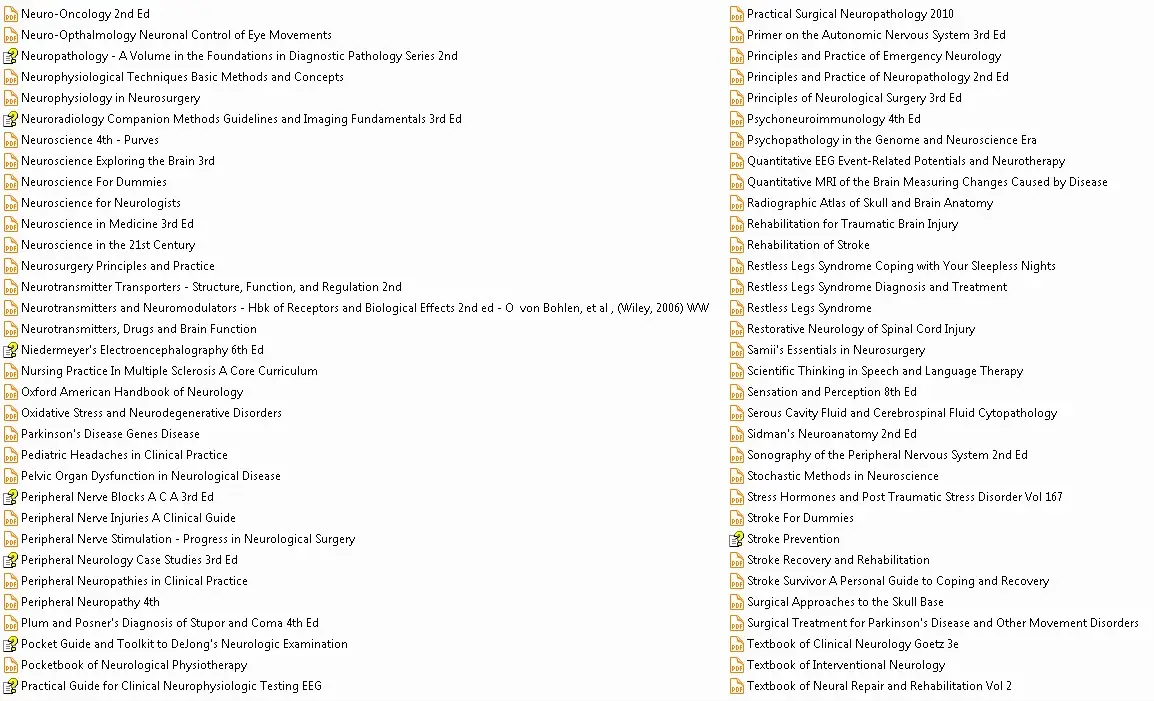1154x701 pixels.
Task: Select Restorative Neurology of Spinal Cord Injury
Action: [x=861, y=329]
